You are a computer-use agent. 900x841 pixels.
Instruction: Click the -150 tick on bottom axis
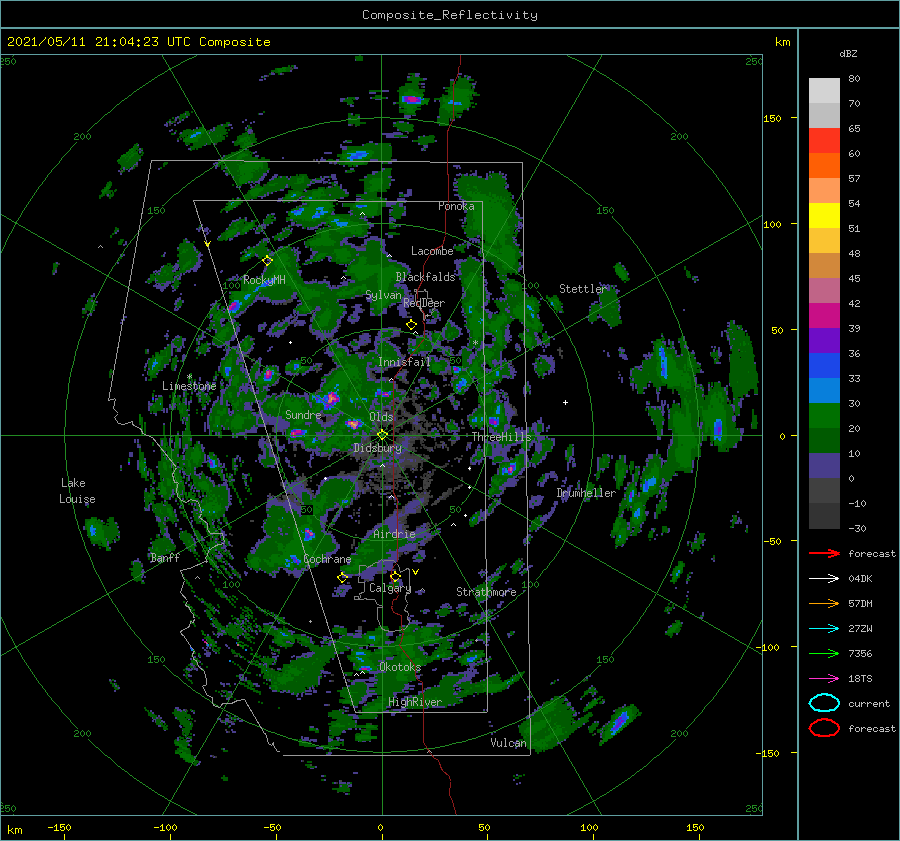[59, 828]
